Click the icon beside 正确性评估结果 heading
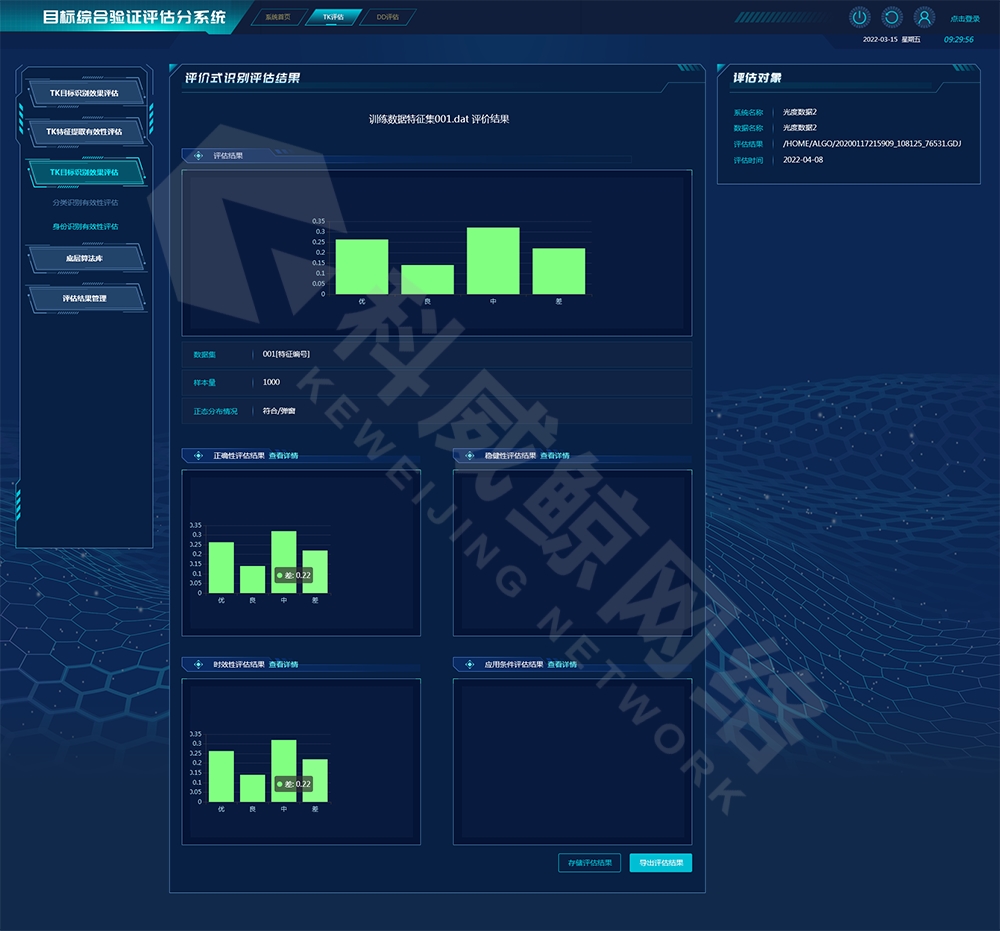 pos(198,456)
